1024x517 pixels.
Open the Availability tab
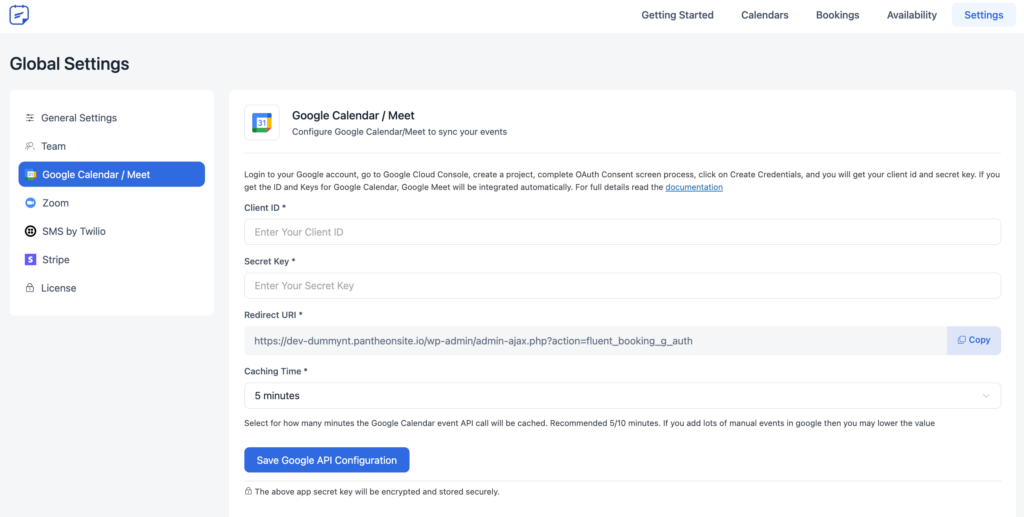(912, 15)
